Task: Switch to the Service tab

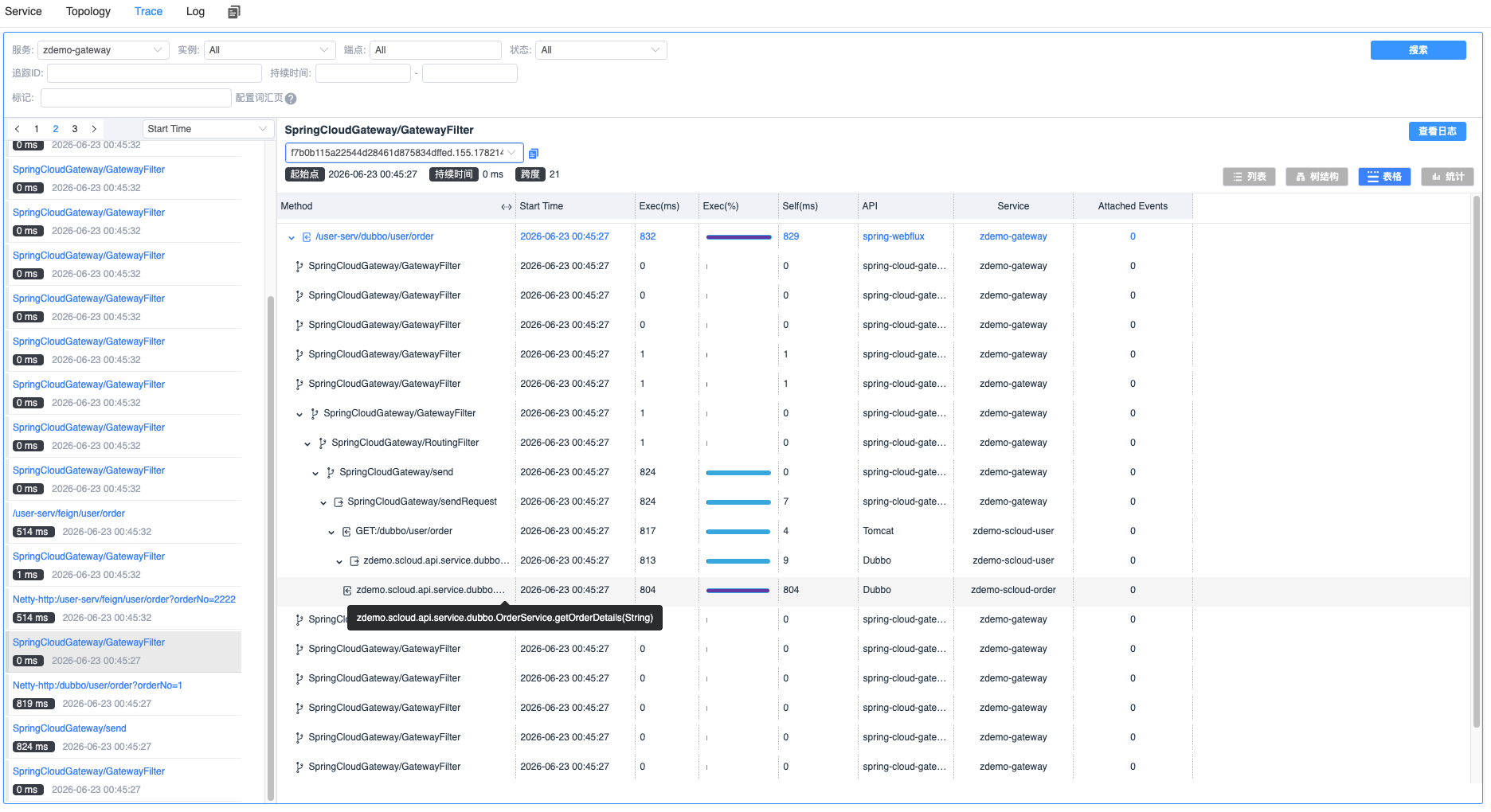Action: [x=23, y=12]
